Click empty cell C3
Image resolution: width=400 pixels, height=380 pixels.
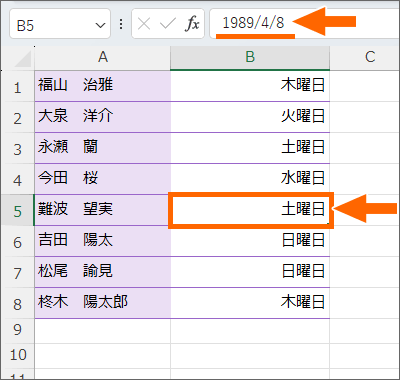click(x=365, y=148)
